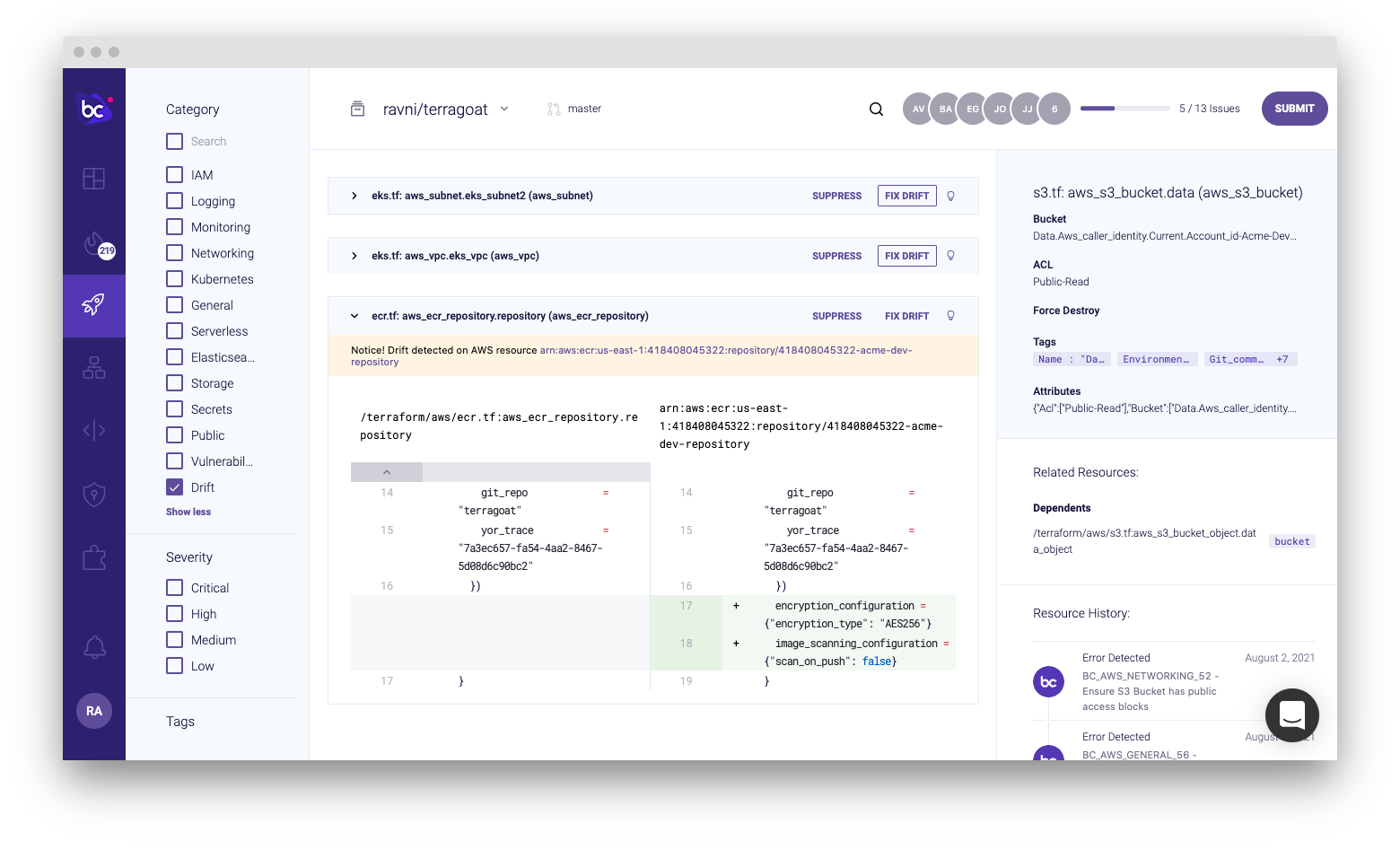
Task: Open the RA user avatar
Action: click(94, 711)
